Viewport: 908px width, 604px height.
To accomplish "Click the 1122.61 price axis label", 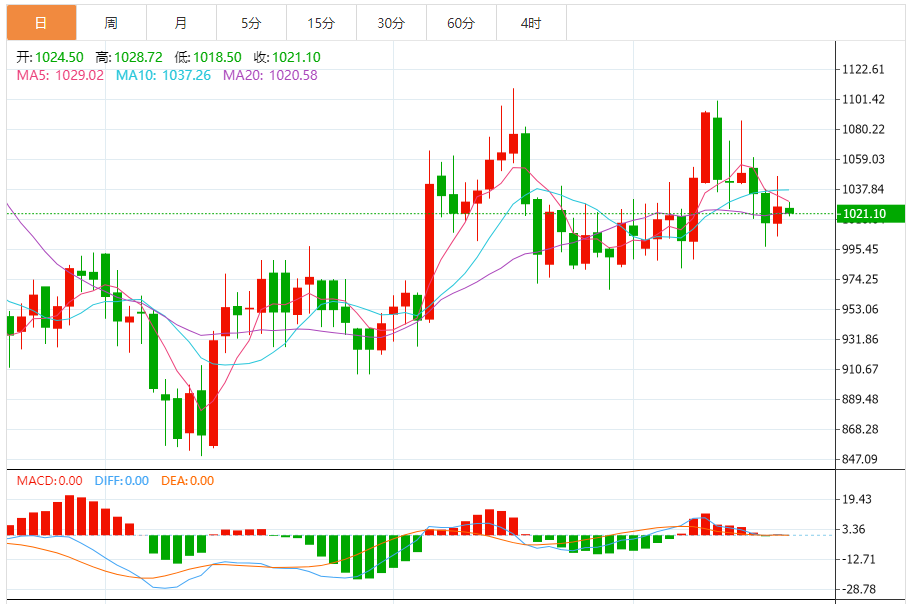I will (x=863, y=69).
